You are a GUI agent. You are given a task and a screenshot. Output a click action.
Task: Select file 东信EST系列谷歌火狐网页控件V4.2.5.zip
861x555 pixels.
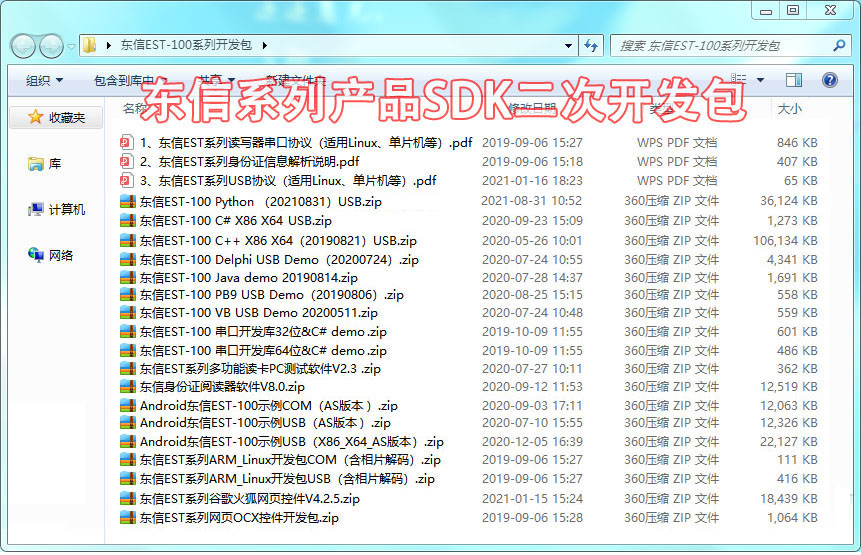tap(250, 498)
